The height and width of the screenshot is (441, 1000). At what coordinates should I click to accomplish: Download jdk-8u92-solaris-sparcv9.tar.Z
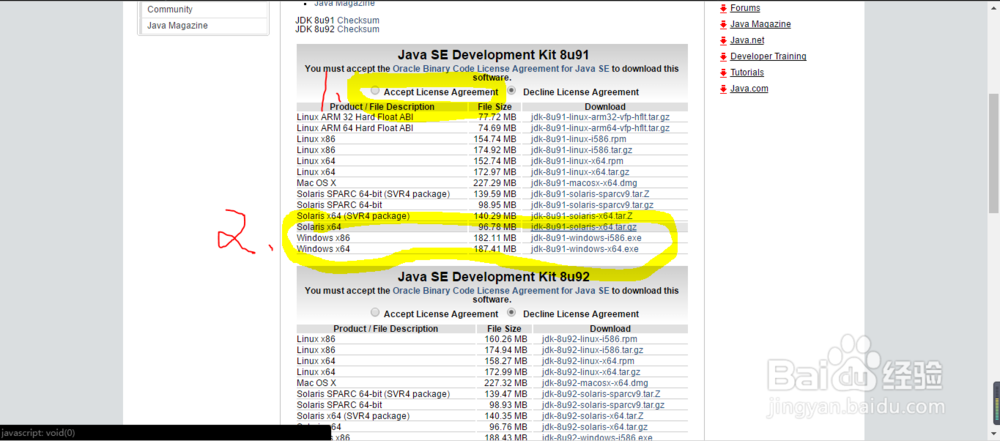pyautogui.click(x=600, y=394)
